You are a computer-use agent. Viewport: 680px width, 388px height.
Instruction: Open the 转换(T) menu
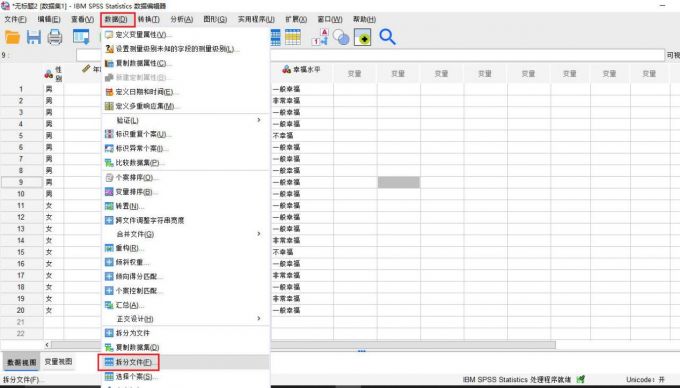149,20
